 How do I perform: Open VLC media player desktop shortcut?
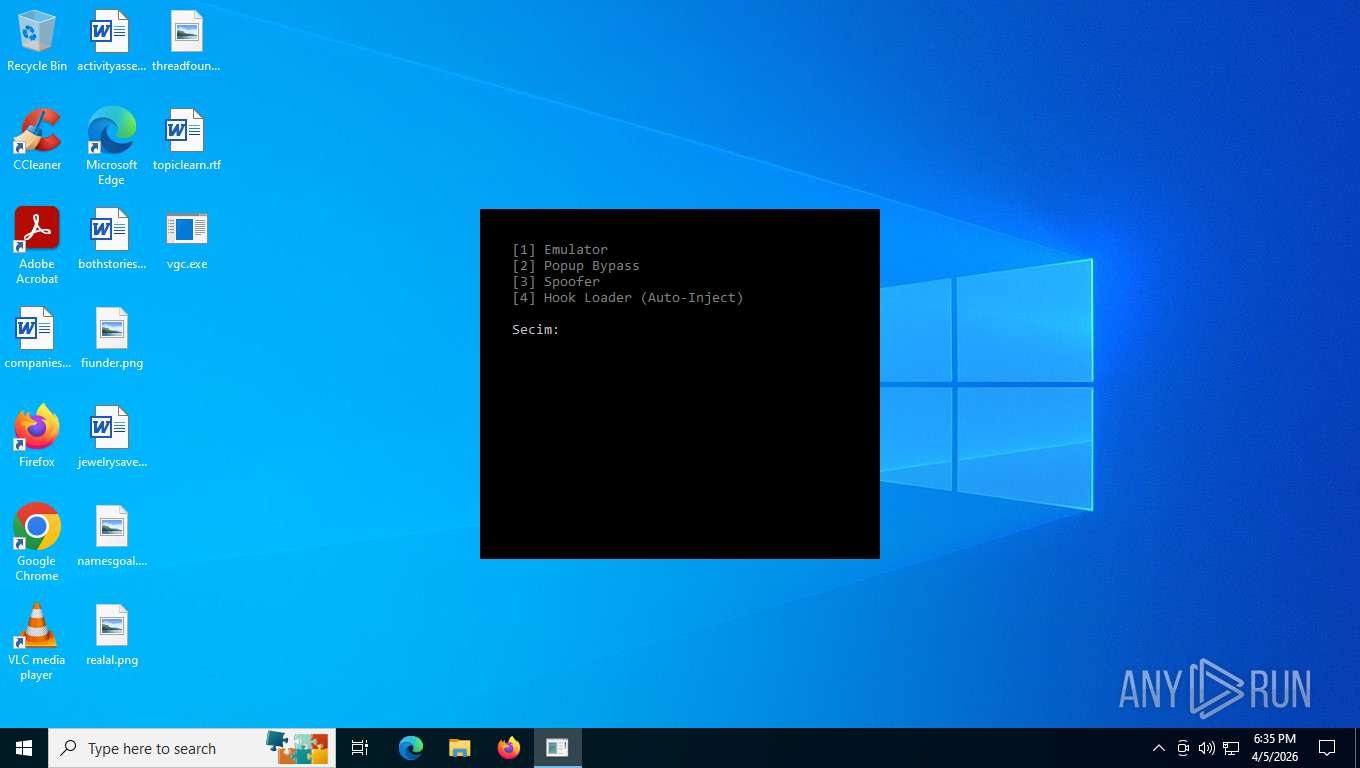(x=37, y=641)
